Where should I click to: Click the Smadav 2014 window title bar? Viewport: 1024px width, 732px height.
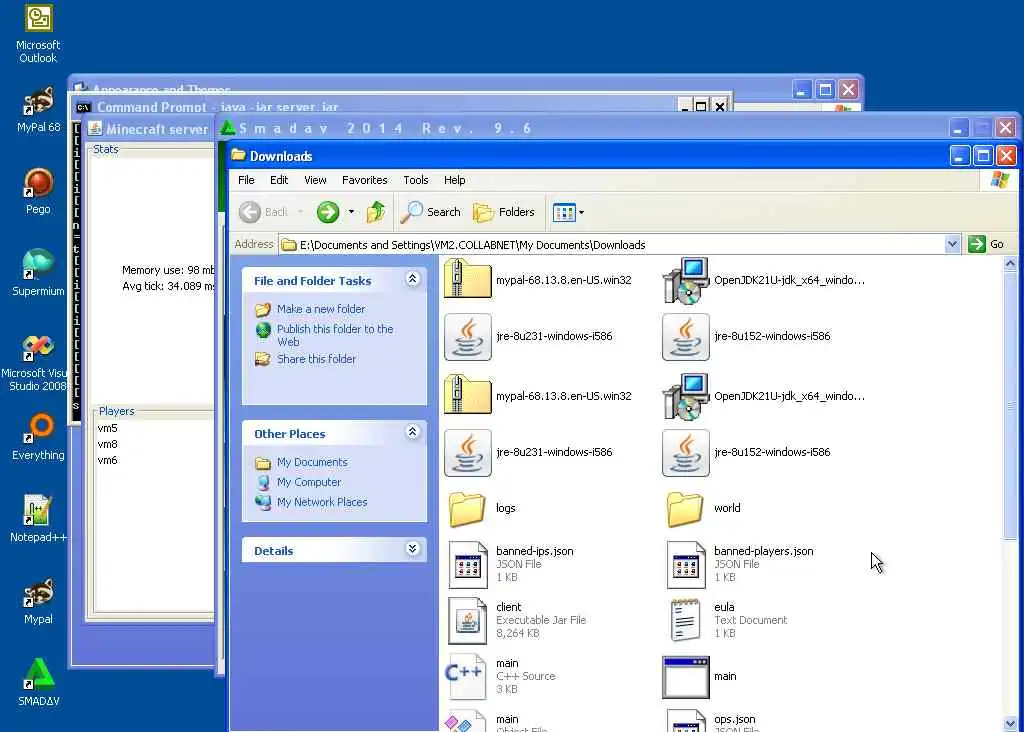click(588, 128)
